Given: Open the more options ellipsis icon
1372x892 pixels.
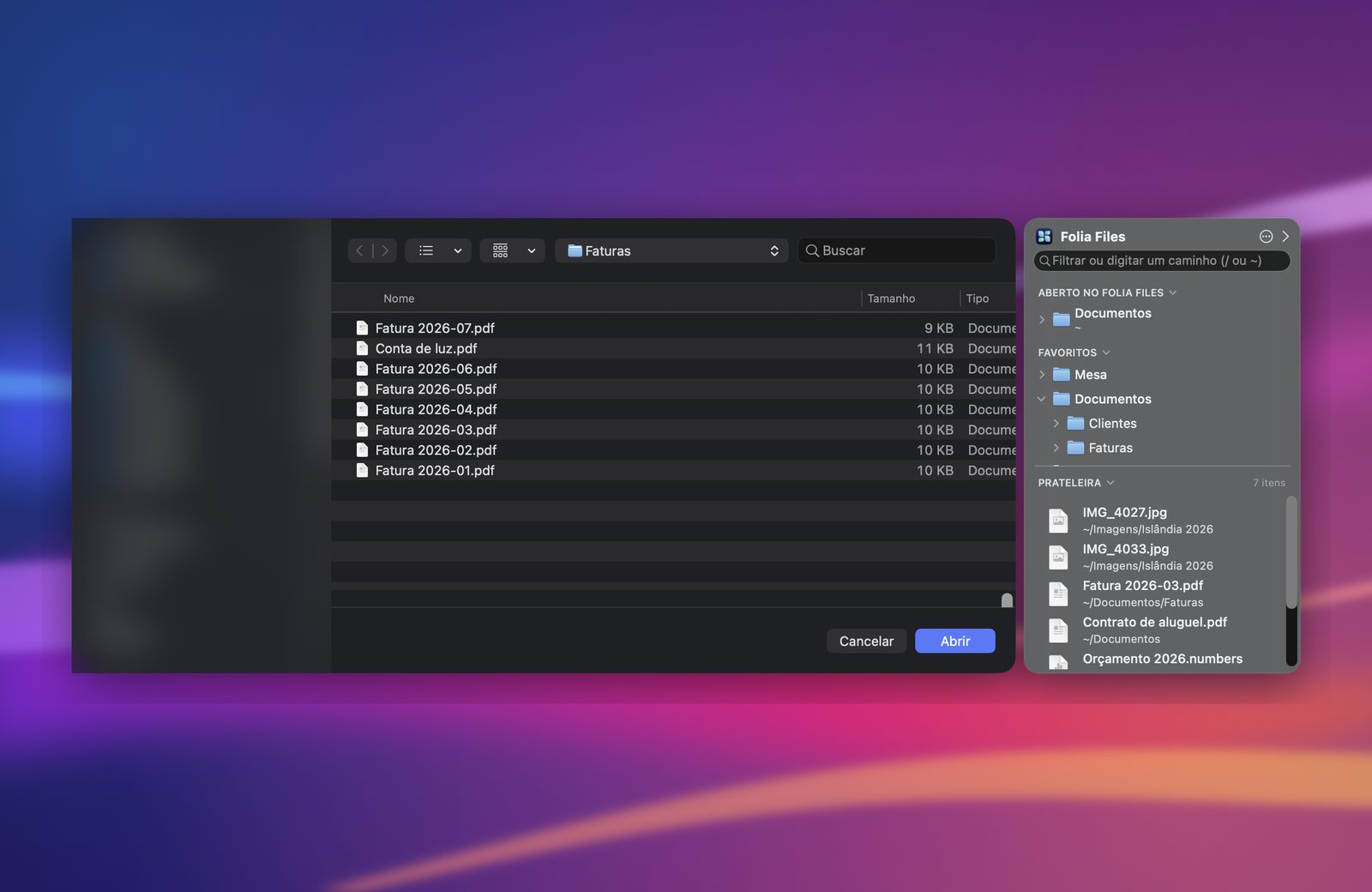Looking at the screenshot, I should coord(1266,237).
